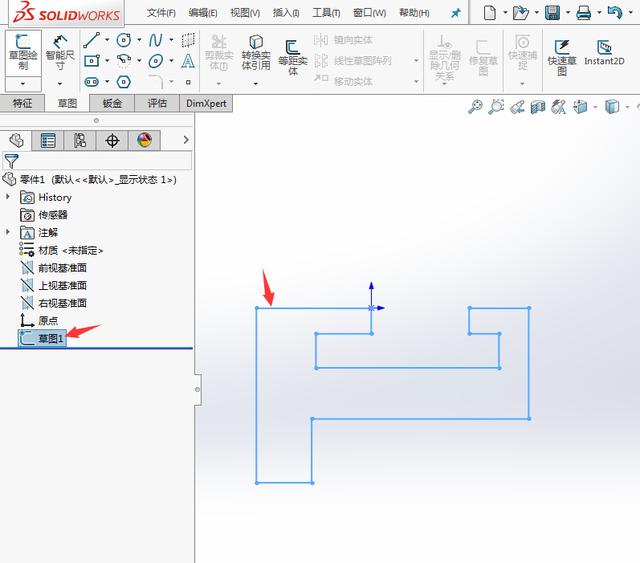
Task: Select 草图1 in the feature tree
Action: (x=42, y=338)
